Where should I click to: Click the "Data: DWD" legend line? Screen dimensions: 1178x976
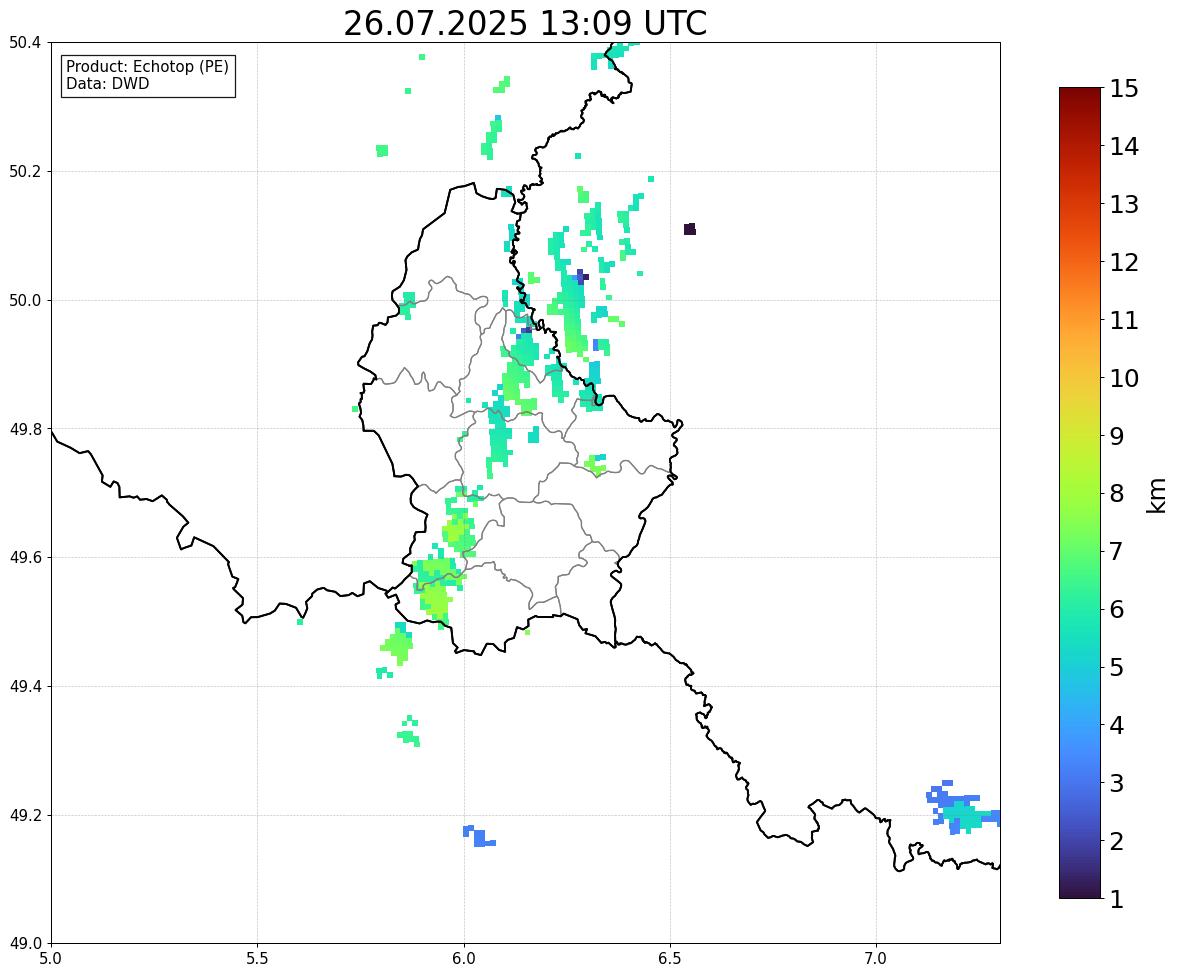107,83
